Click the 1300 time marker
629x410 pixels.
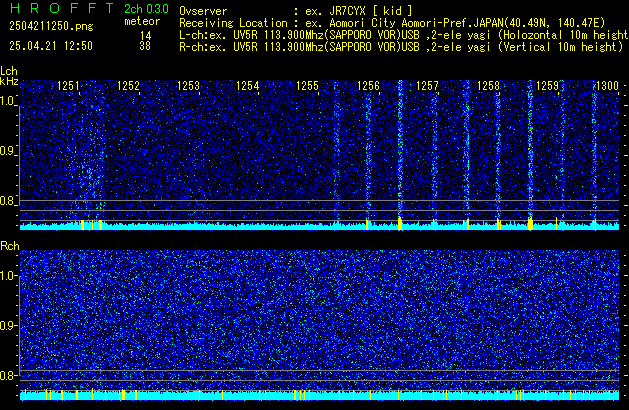click(607, 86)
